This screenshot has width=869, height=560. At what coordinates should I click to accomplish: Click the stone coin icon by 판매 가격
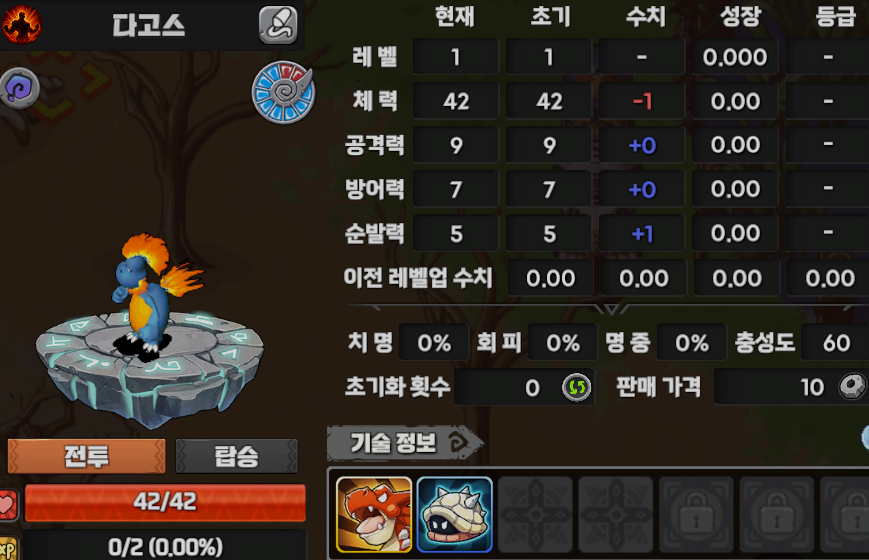pos(852,386)
